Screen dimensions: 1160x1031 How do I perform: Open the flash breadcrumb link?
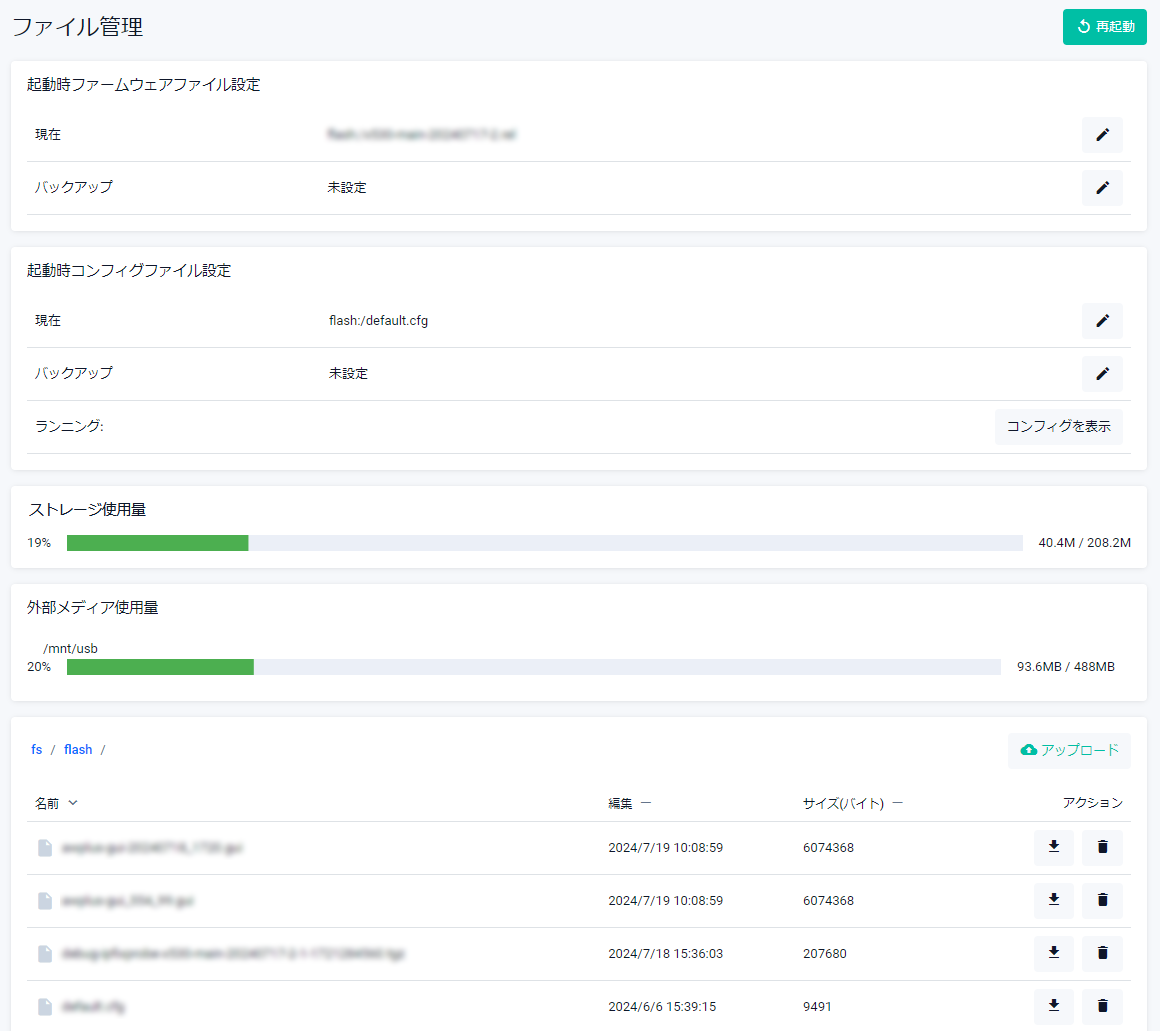[x=78, y=750]
